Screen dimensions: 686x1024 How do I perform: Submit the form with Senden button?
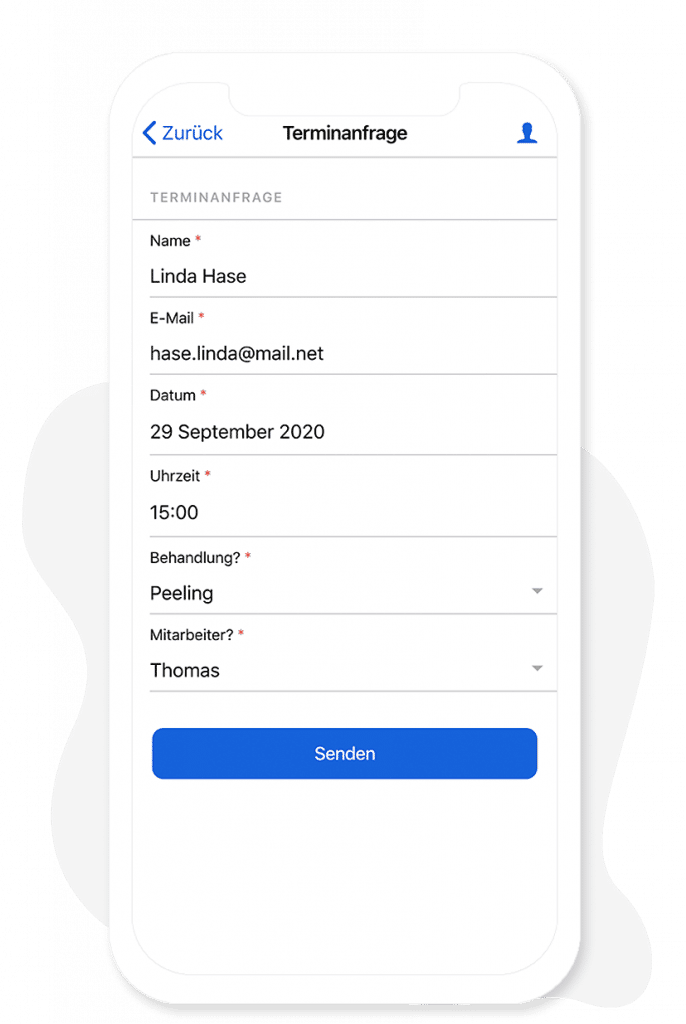click(344, 754)
